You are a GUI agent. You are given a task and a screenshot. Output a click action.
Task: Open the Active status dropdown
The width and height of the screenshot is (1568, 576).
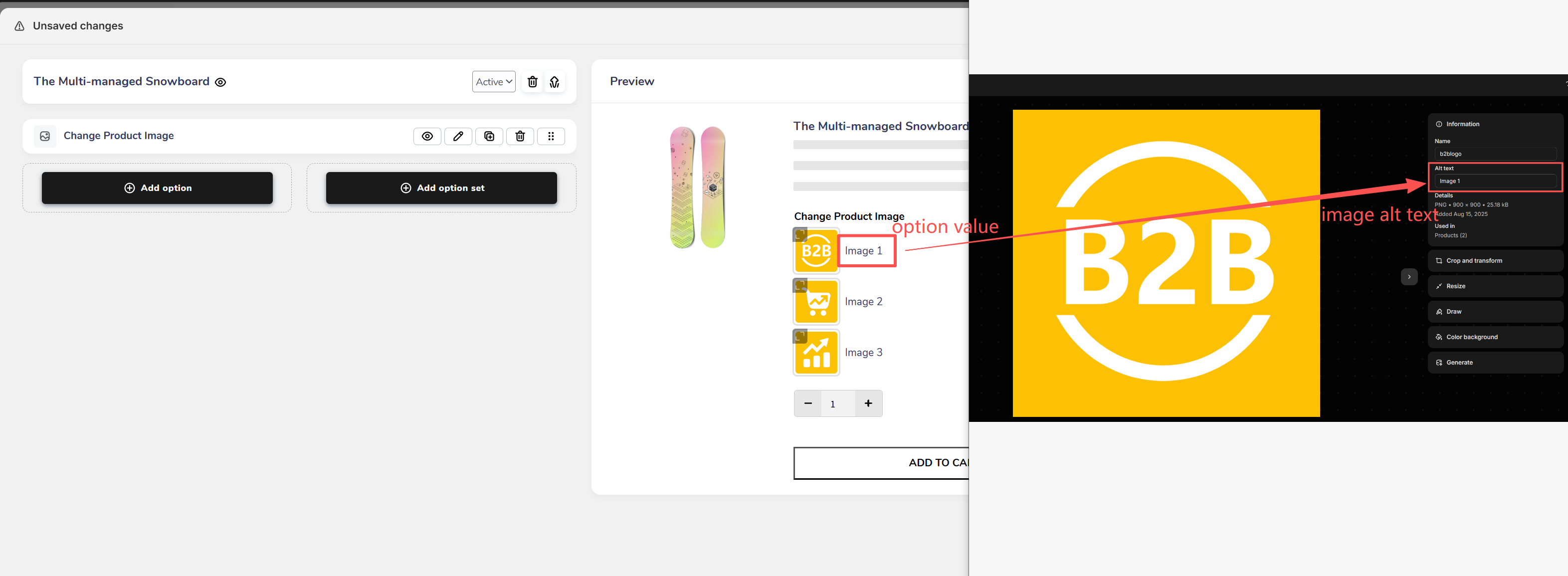click(493, 82)
